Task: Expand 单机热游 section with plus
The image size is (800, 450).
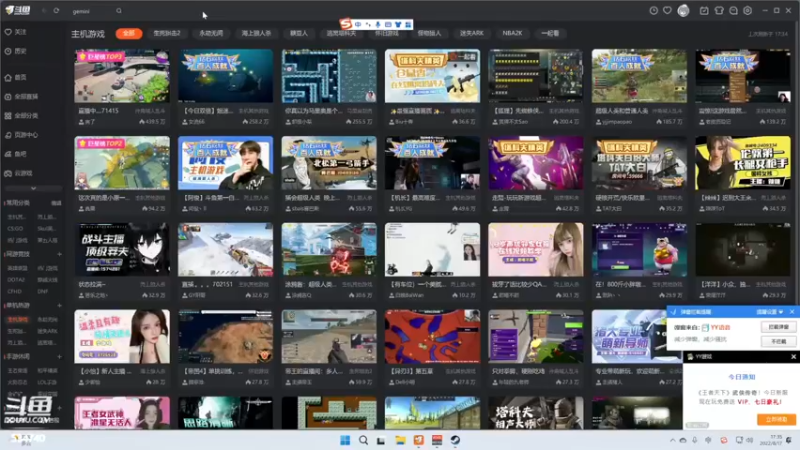Action: click(x=59, y=306)
